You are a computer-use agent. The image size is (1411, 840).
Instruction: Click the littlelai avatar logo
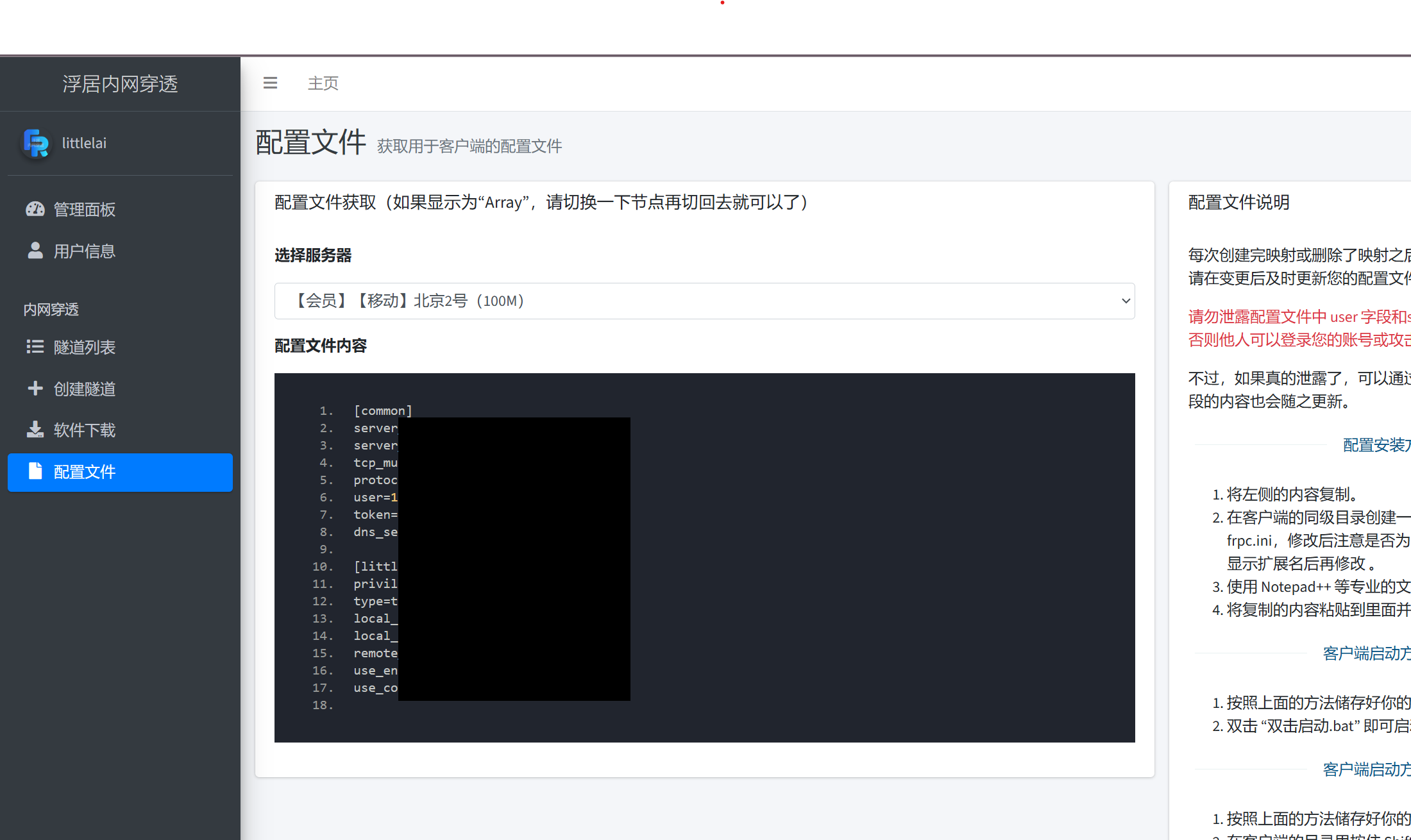[36, 143]
